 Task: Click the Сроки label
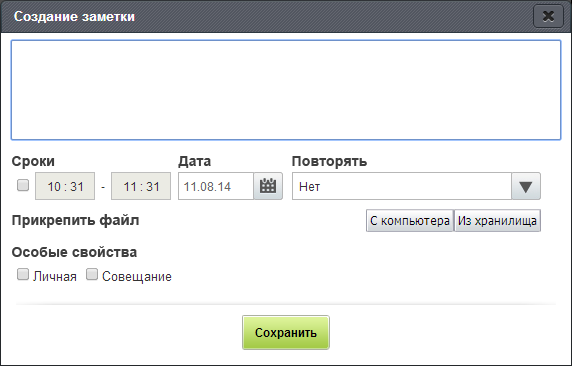pyautogui.click(x=33, y=161)
